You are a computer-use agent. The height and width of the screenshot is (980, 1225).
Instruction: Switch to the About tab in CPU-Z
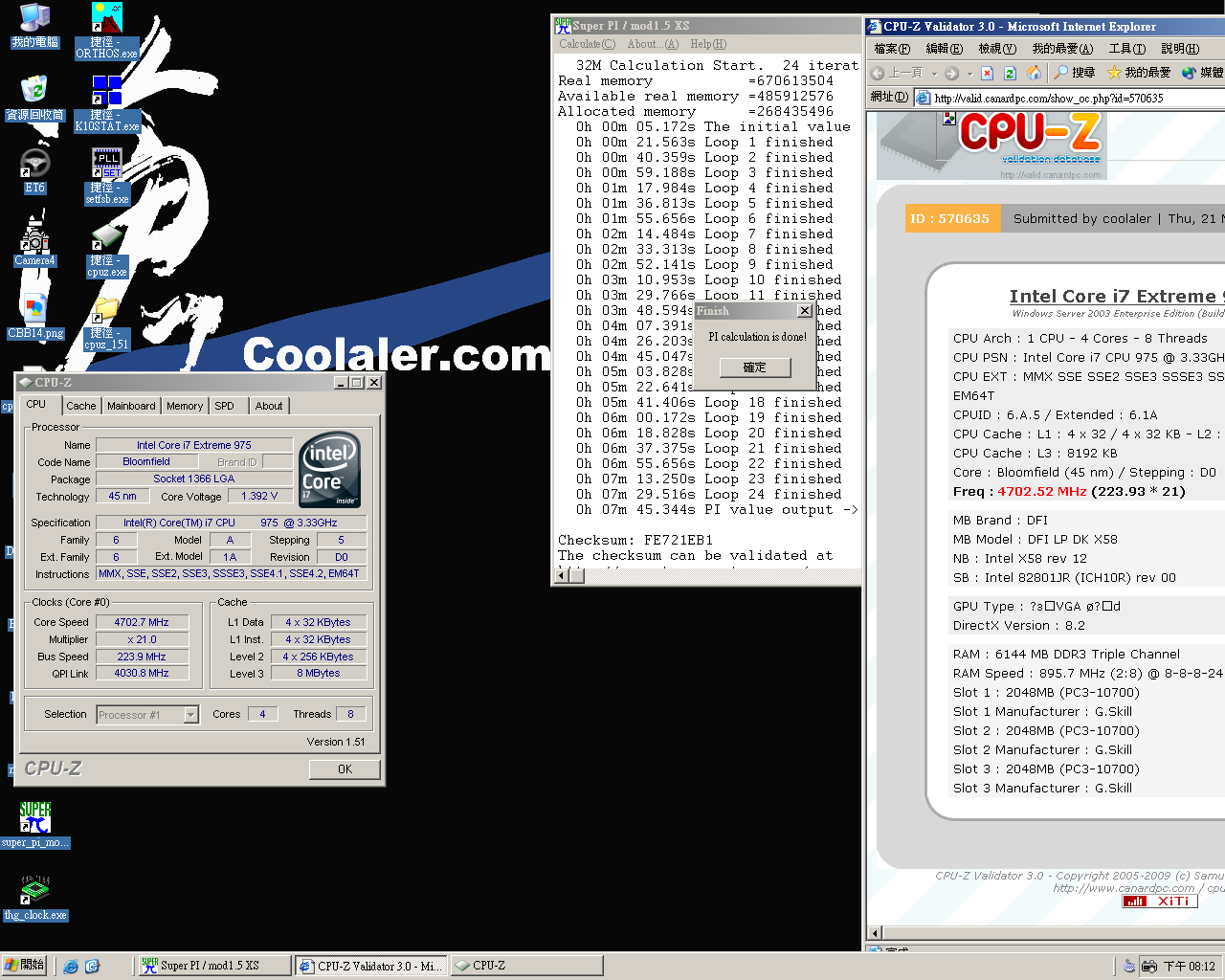[269, 406]
